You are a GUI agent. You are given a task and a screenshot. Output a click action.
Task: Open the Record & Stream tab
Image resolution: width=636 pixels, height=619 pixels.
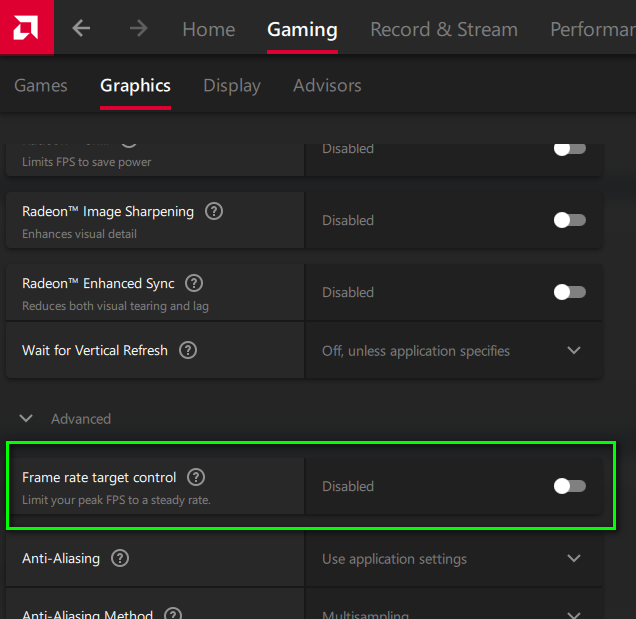444,29
